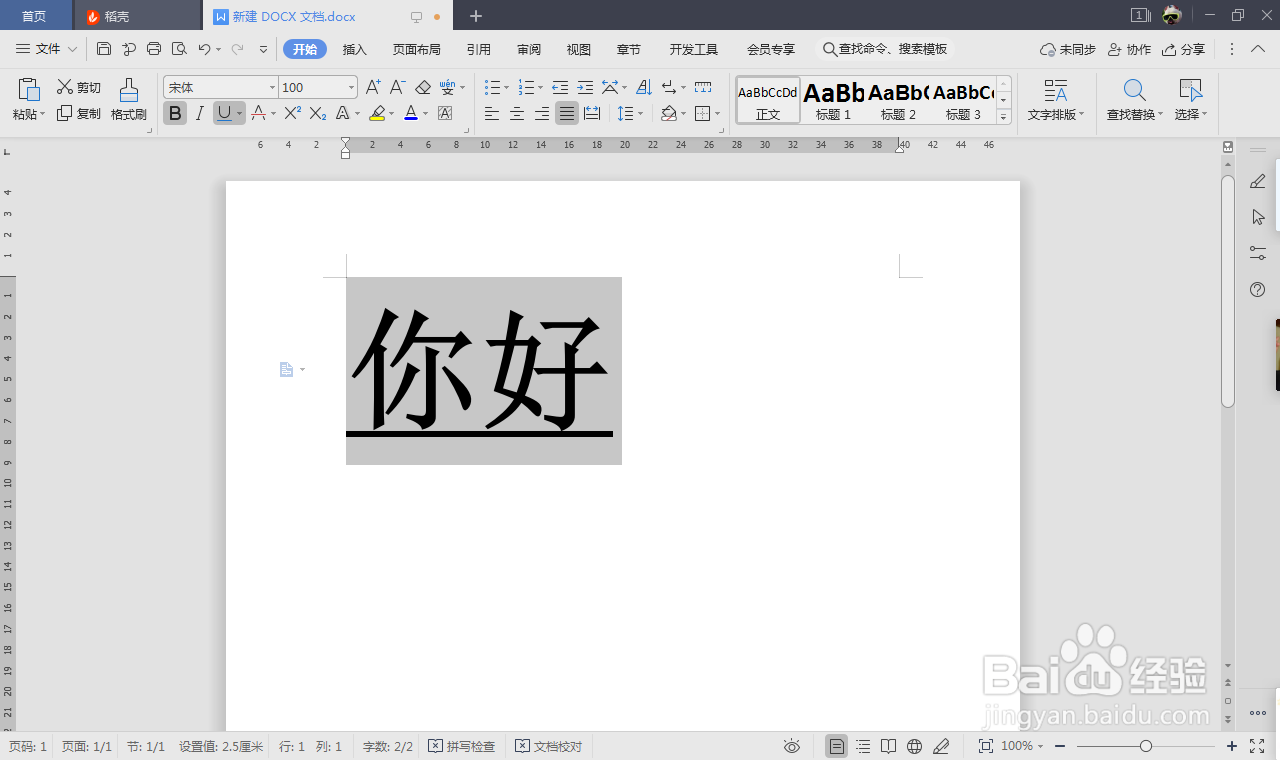Switch to Web layout view (globe icon)

(x=914, y=746)
